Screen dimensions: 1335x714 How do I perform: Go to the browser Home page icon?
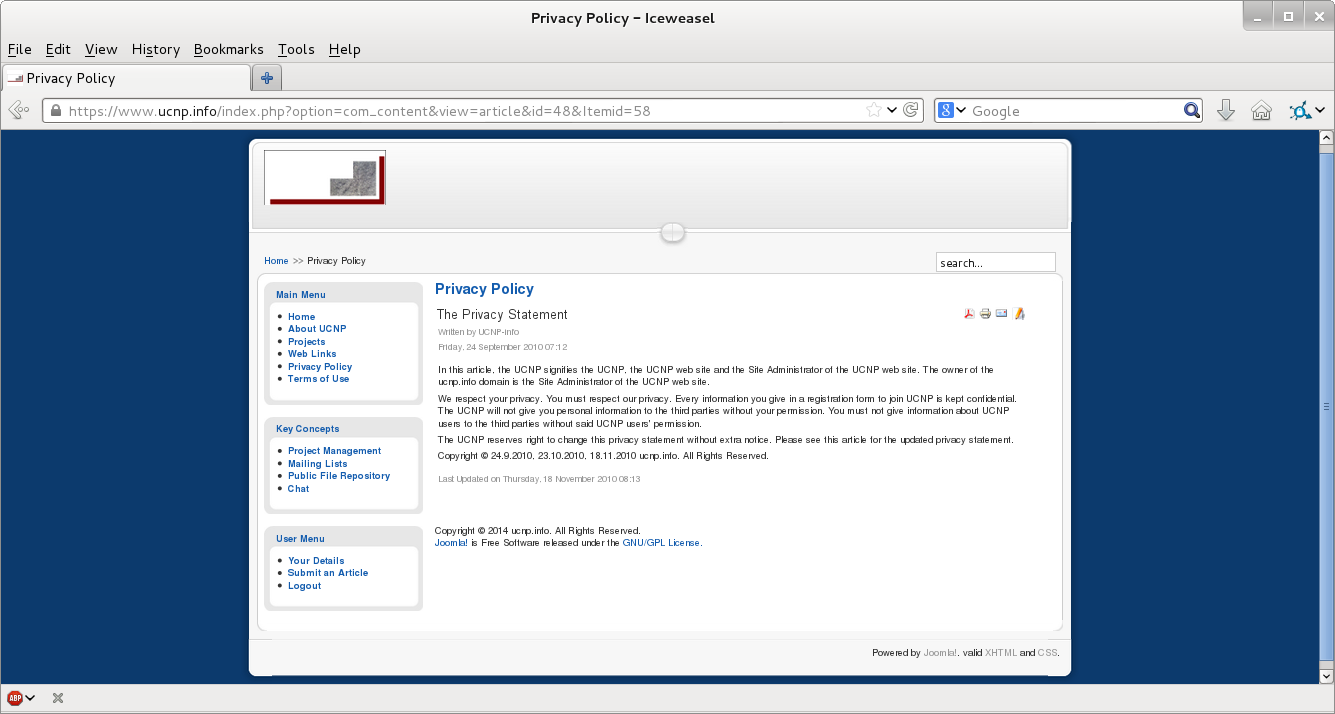tap(1261, 111)
